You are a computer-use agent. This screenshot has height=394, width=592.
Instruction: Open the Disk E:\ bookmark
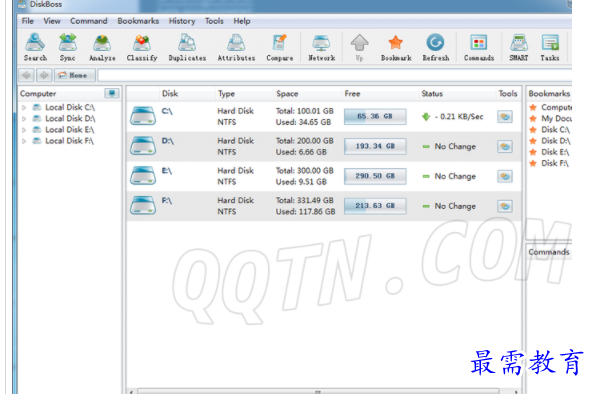click(x=549, y=152)
